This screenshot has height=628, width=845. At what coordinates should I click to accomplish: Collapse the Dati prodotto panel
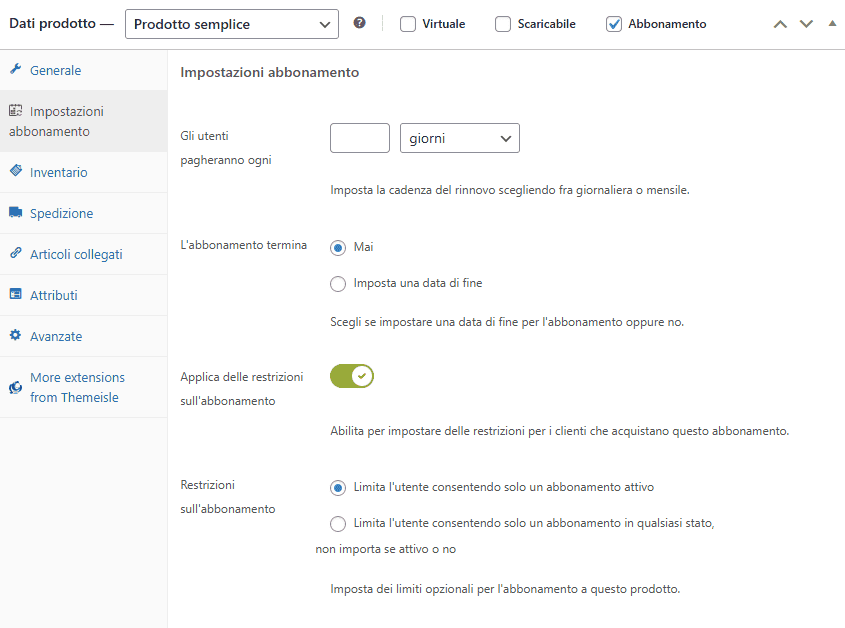(x=831, y=22)
